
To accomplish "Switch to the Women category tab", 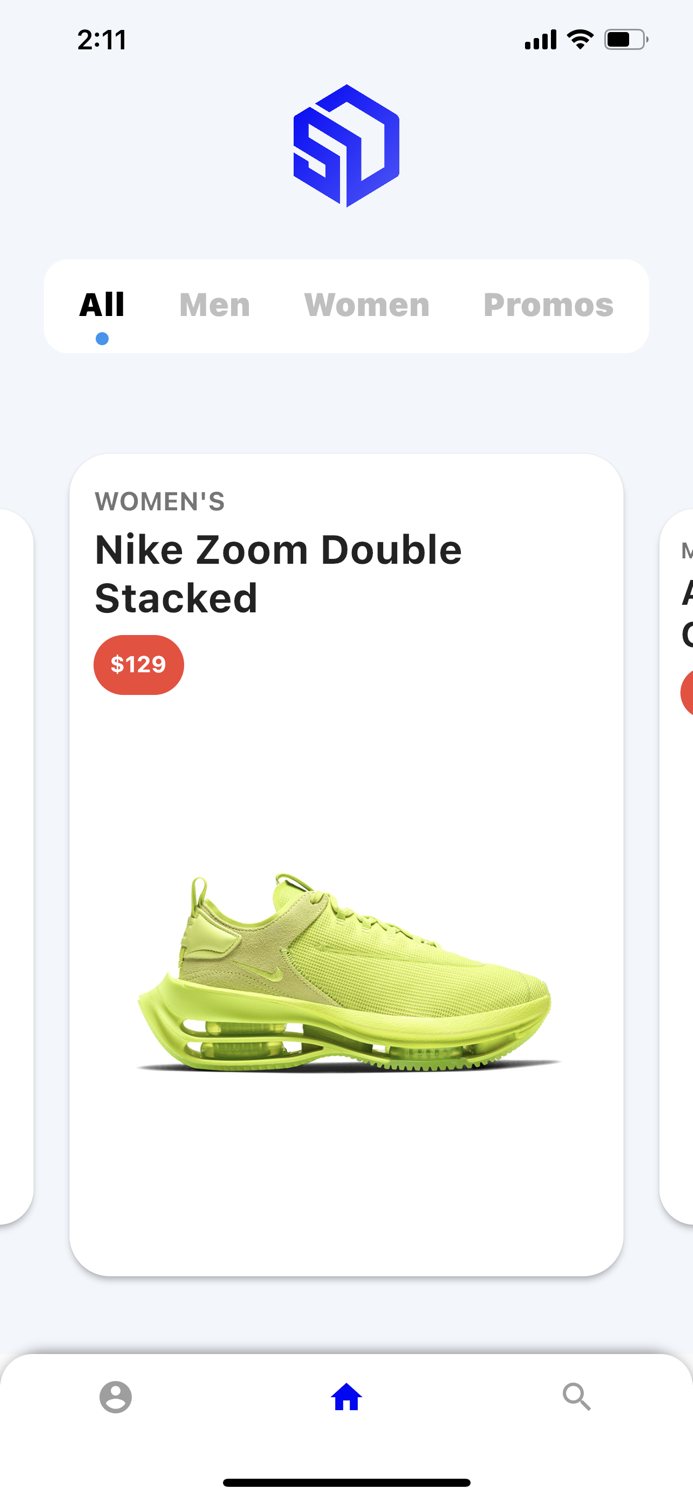I will [x=367, y=305].
